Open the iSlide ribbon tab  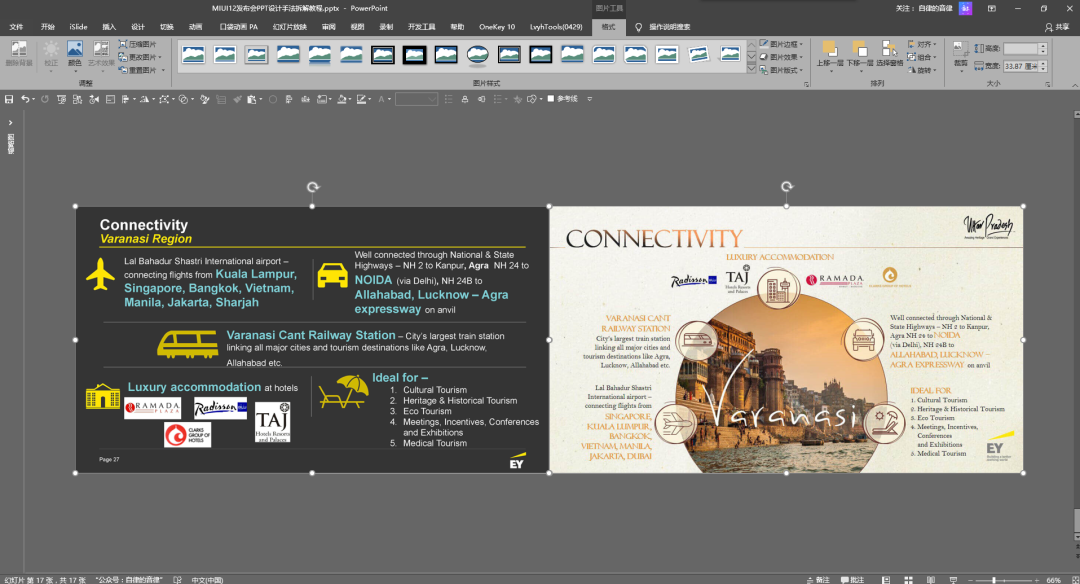click(x=78, y=27)
